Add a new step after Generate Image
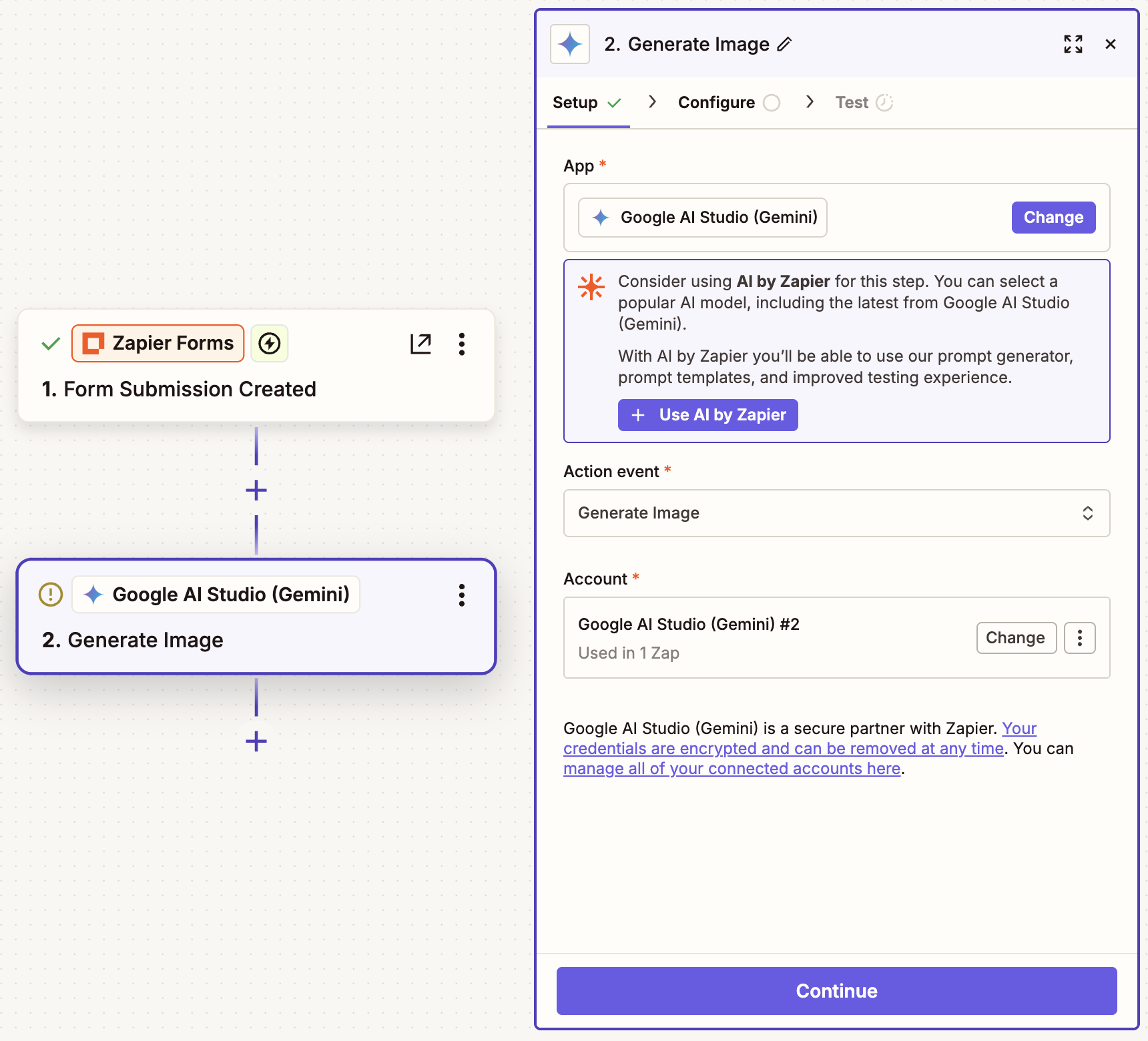Screen dimensions: 1148x1041 [256, 741]
